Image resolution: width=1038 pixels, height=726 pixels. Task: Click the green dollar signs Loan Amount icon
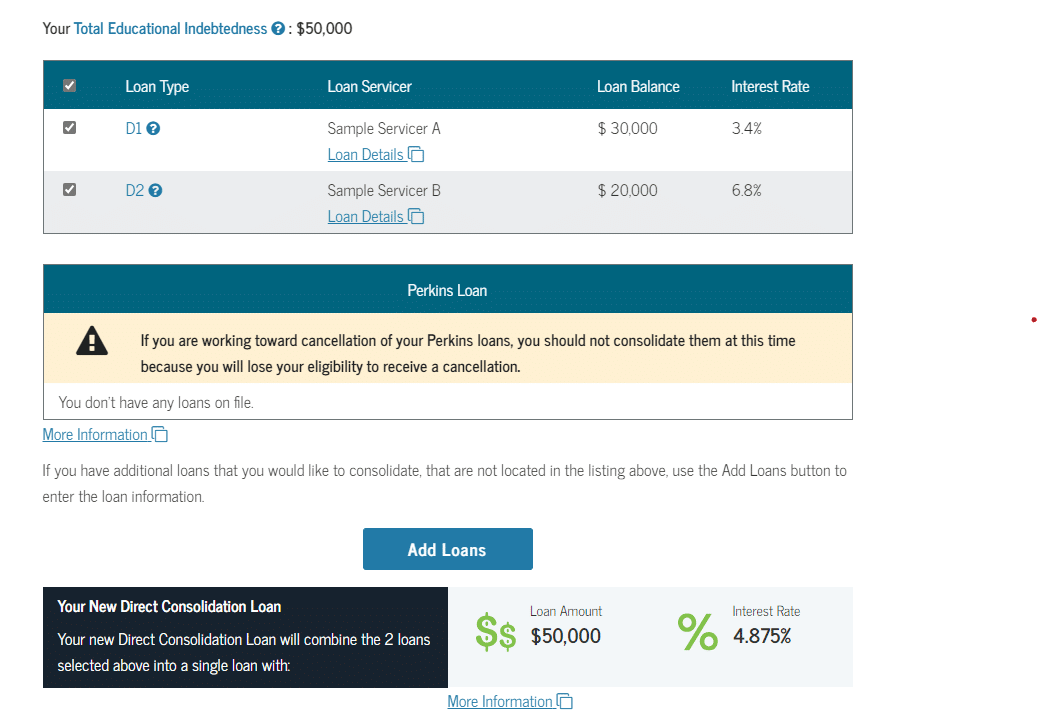496,632
